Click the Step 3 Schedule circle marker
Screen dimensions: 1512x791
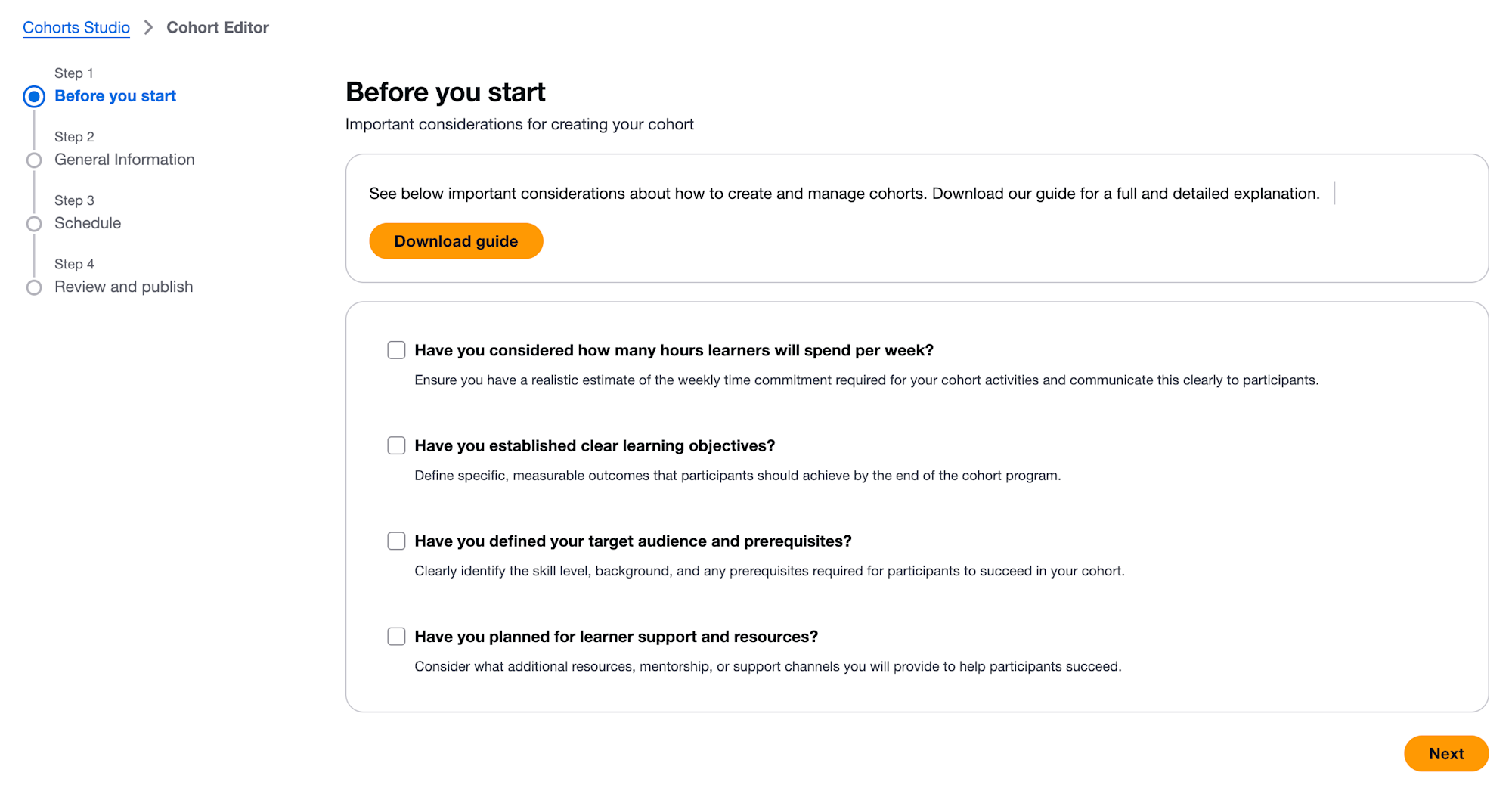[34, 224]
